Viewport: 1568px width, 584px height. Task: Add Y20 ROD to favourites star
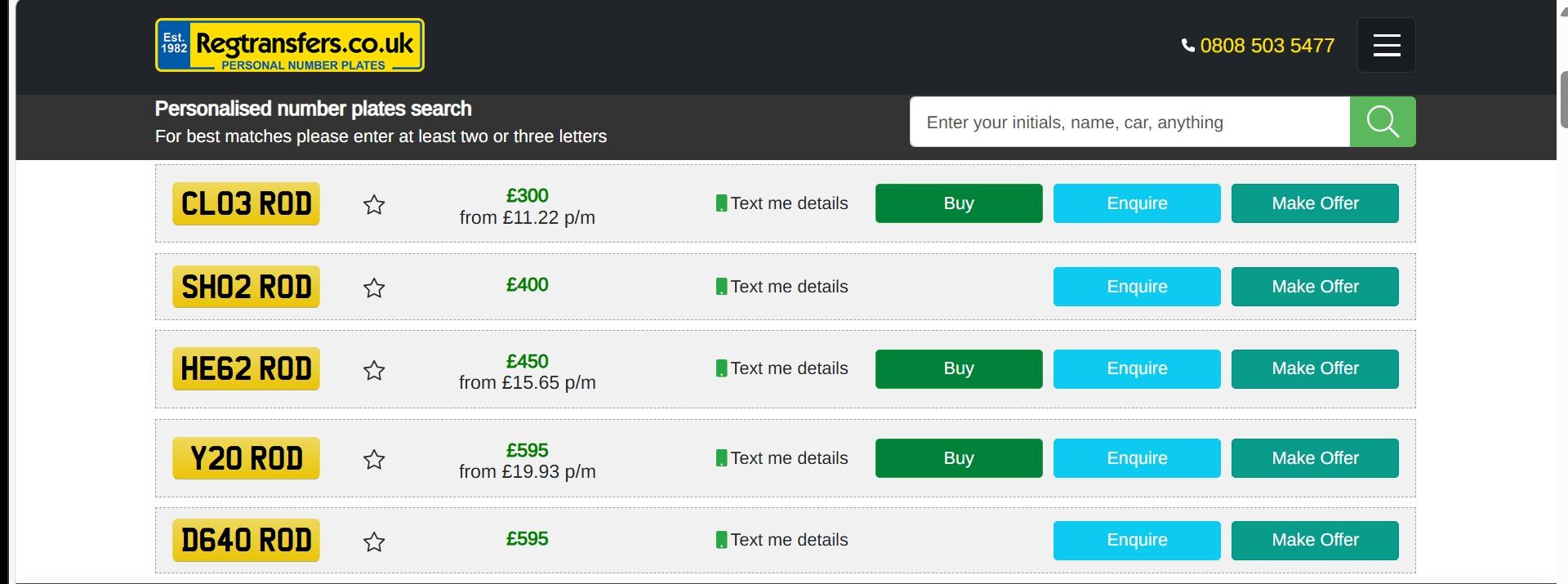(x=374, y=459)
